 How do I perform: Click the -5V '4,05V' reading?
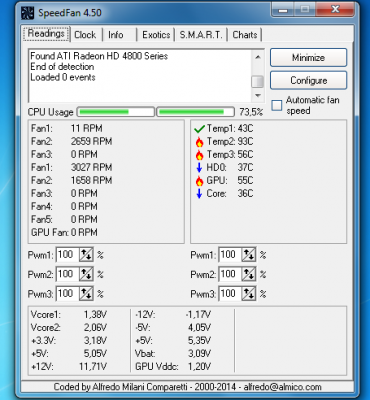click(199, 328)
